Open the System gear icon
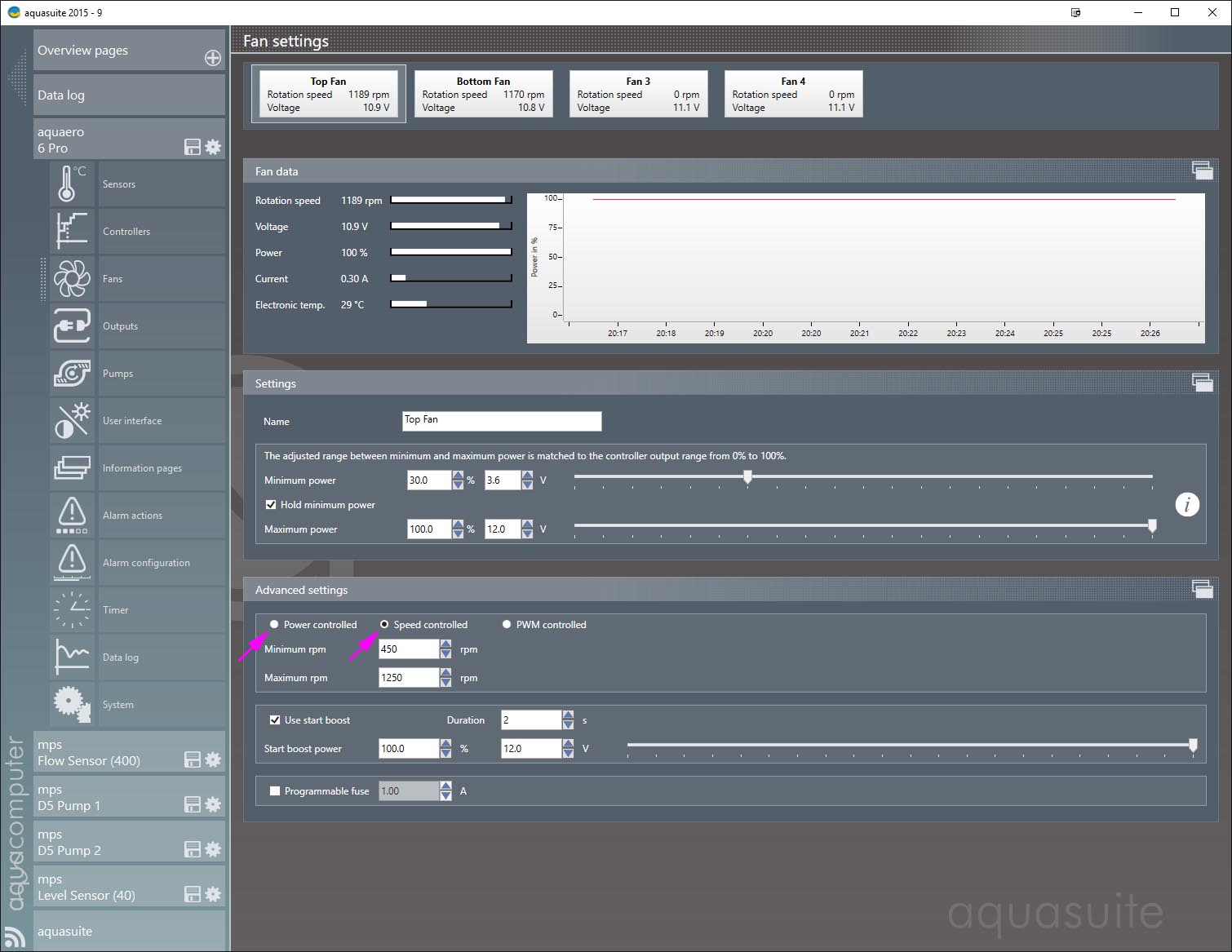Screen dimensions: 1232x952 coord(72,704)
